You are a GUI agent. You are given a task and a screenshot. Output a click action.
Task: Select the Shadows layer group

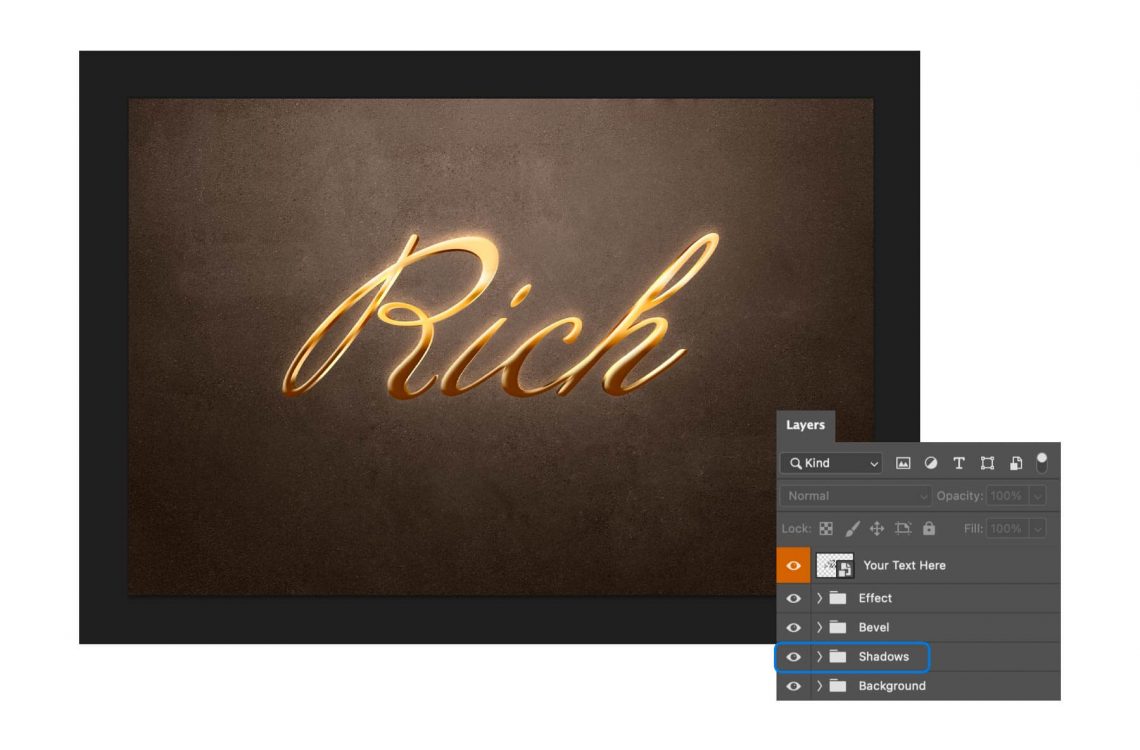pyautogui.click(x=884, y=657)
